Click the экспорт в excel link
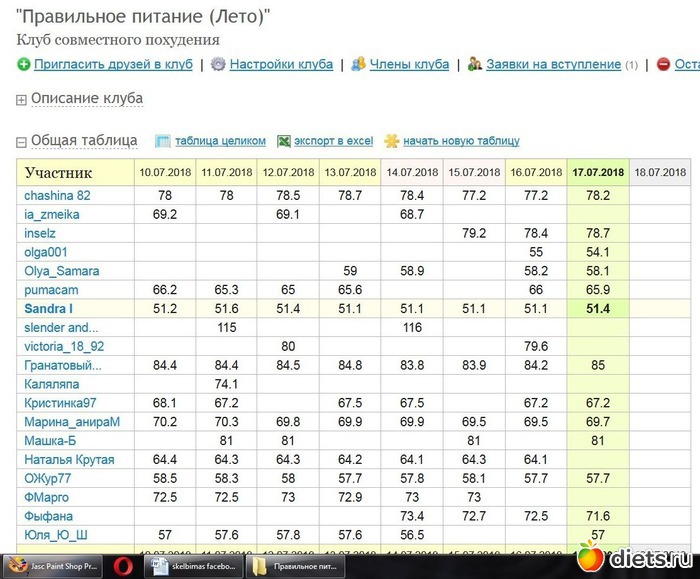 tap(333, 141)
